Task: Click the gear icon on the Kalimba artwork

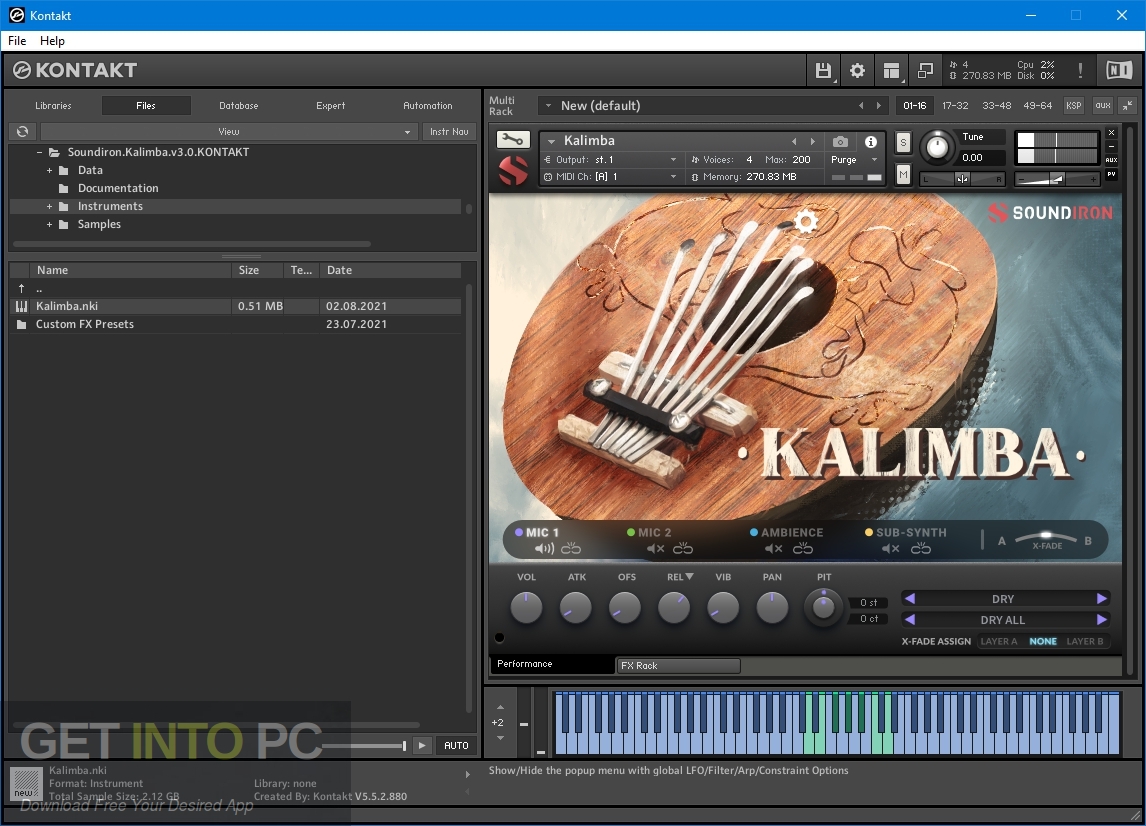Action: pyautogui.click(x=805, y=221)
